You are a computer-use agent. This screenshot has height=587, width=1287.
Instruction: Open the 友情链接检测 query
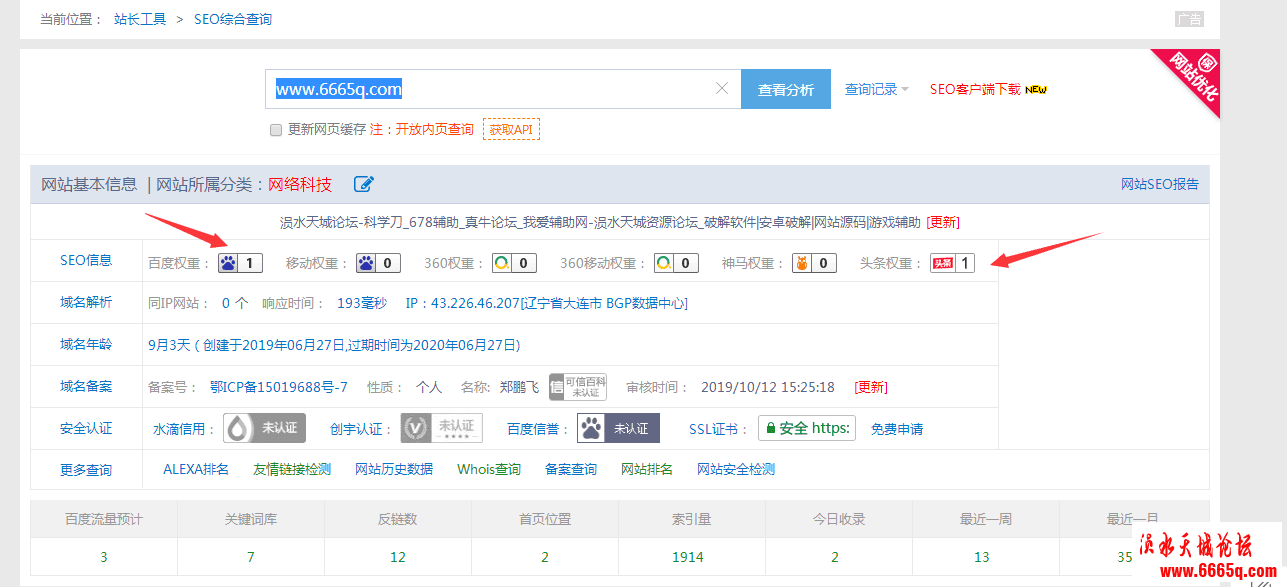(x=292, y=469)
